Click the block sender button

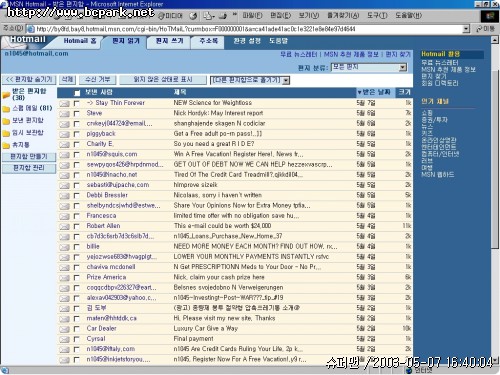(x=98, y=80)
